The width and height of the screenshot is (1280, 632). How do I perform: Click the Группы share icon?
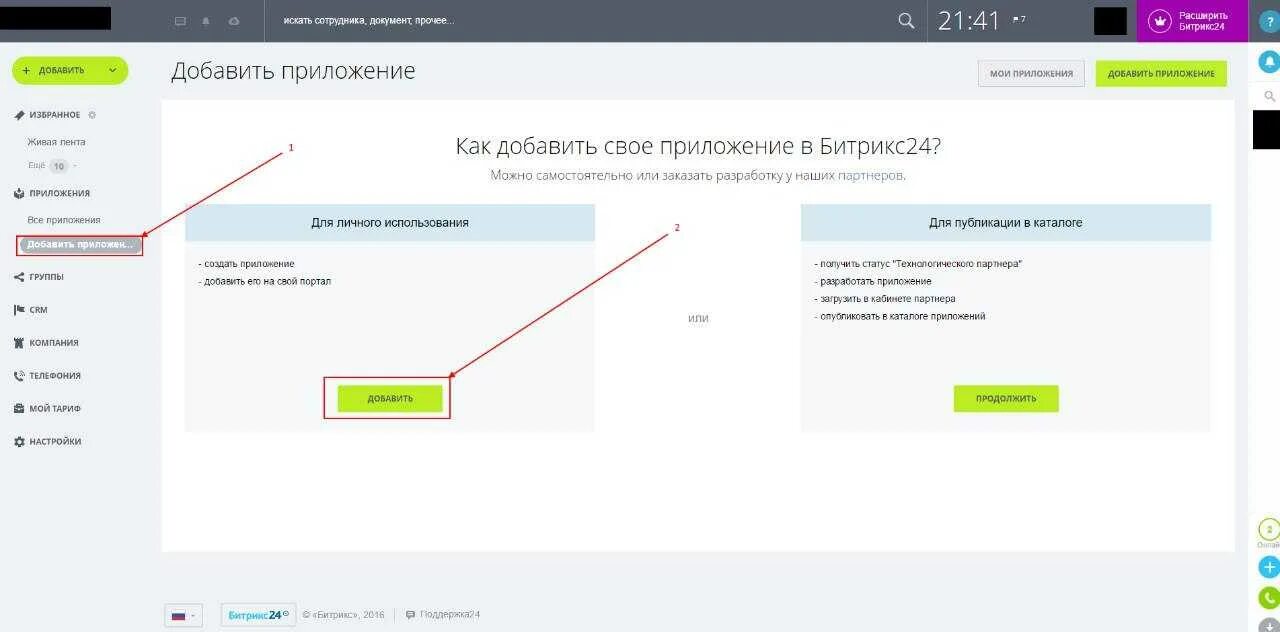19,277
